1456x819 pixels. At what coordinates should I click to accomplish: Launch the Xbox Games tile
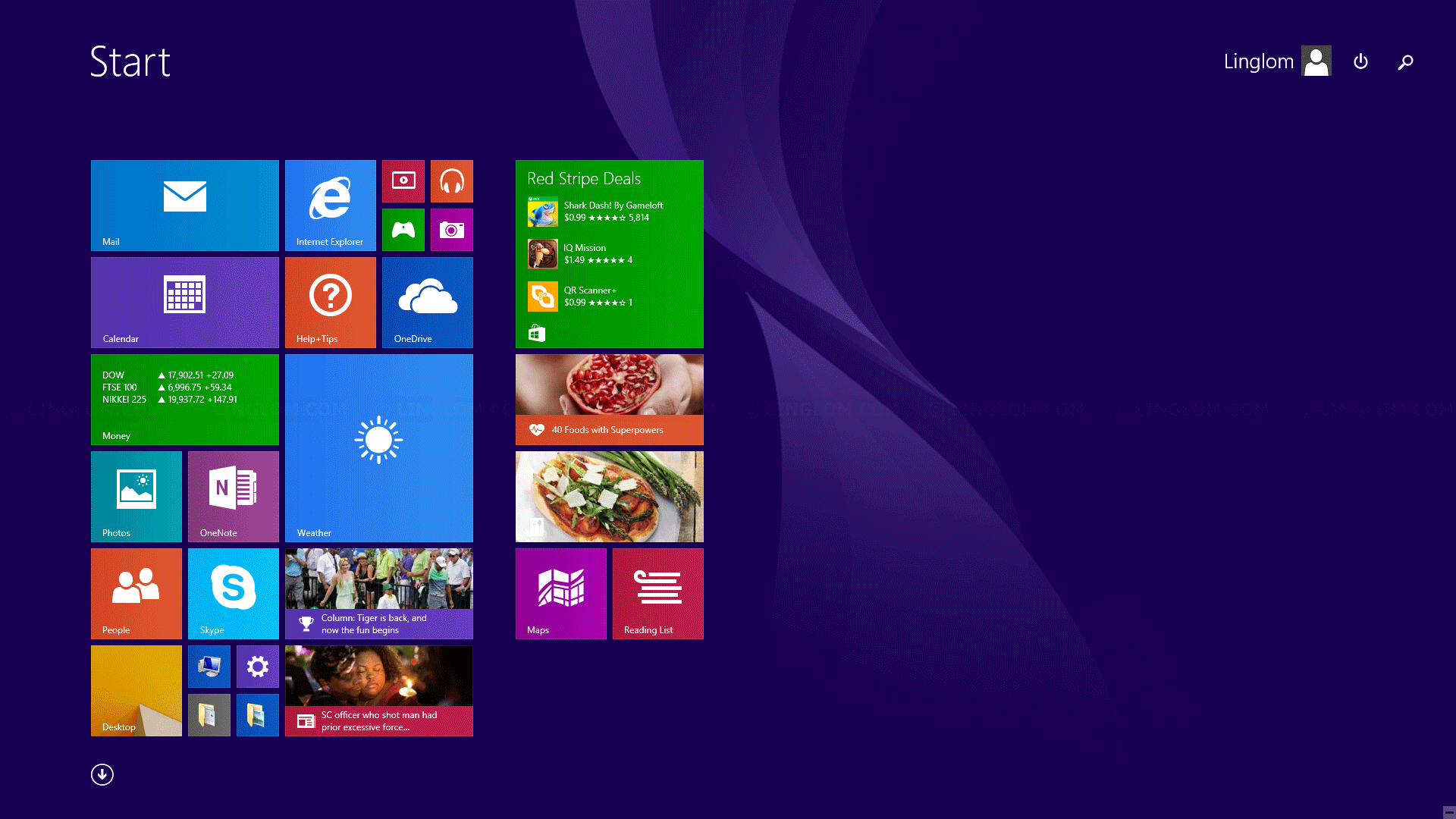click(403, 230)
